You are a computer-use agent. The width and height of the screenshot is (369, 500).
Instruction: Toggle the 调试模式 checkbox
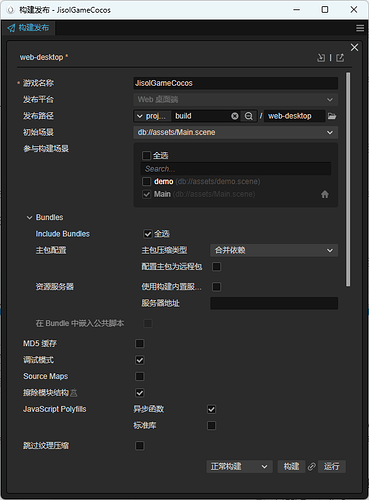tap(140, 360)
